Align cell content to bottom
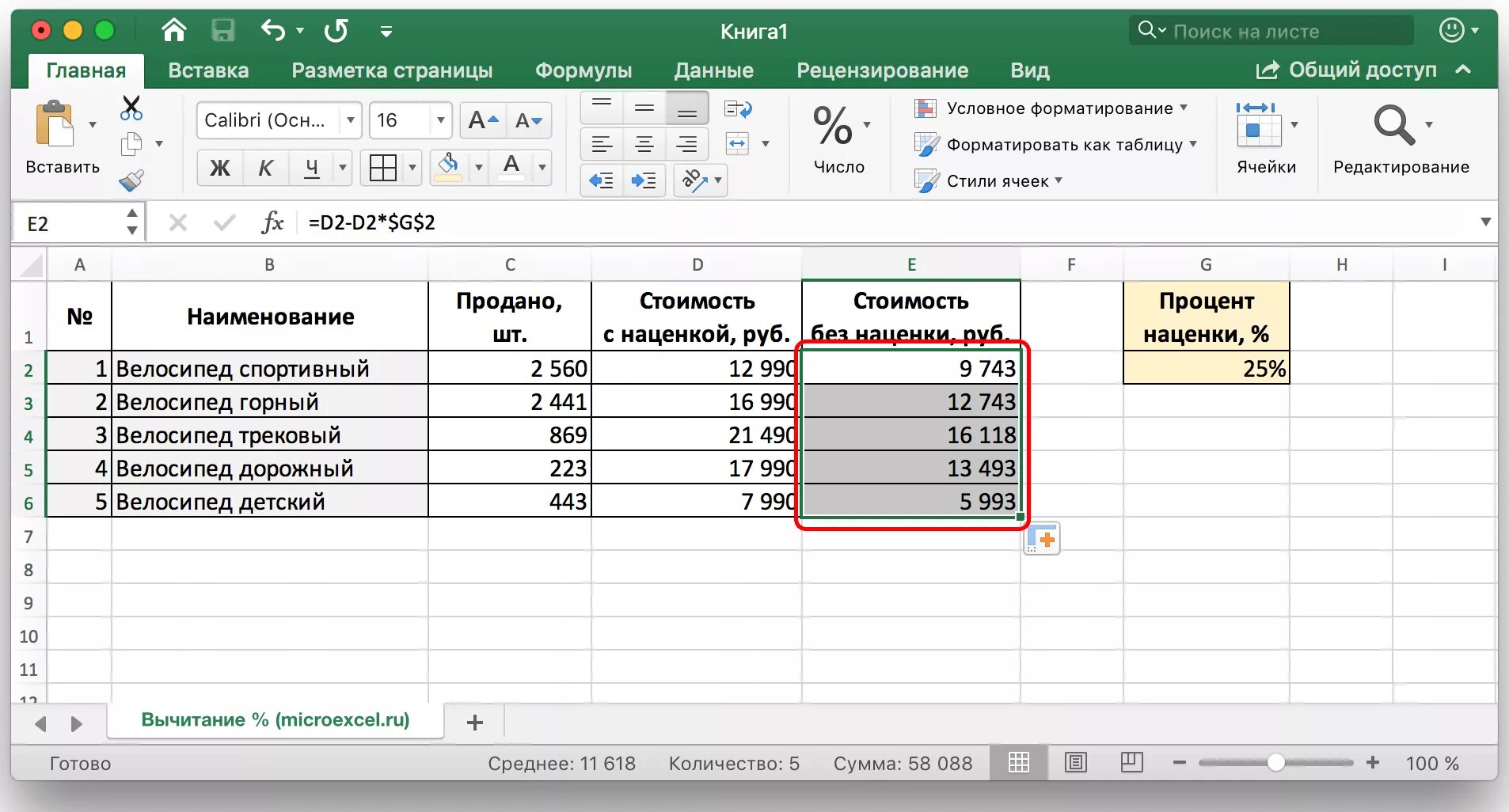This screenshot has width=1509, height=812. click(687, 108)
